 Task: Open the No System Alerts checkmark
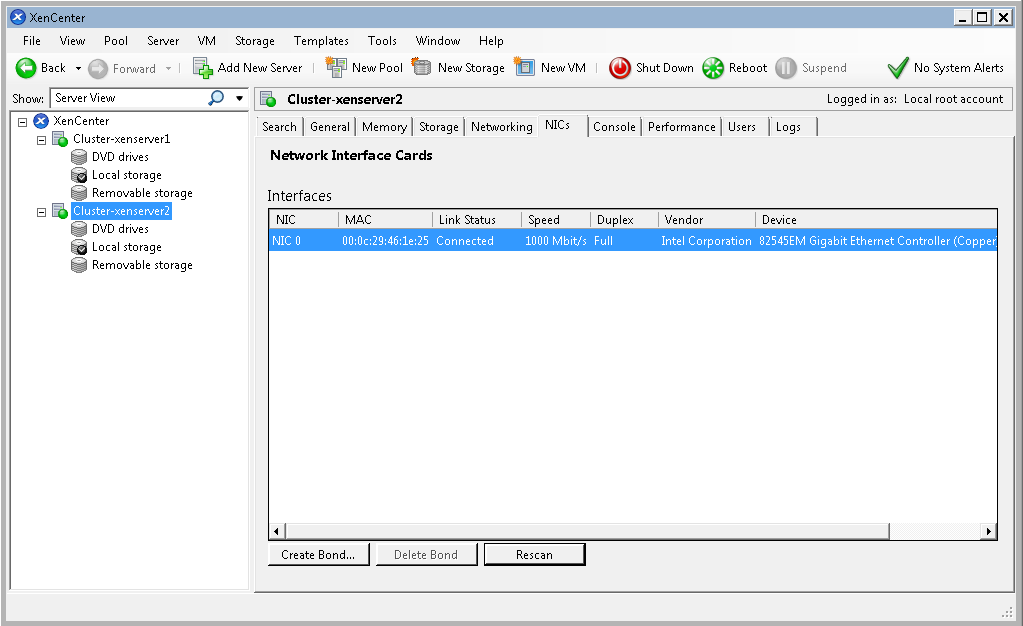tap(898, 68)
